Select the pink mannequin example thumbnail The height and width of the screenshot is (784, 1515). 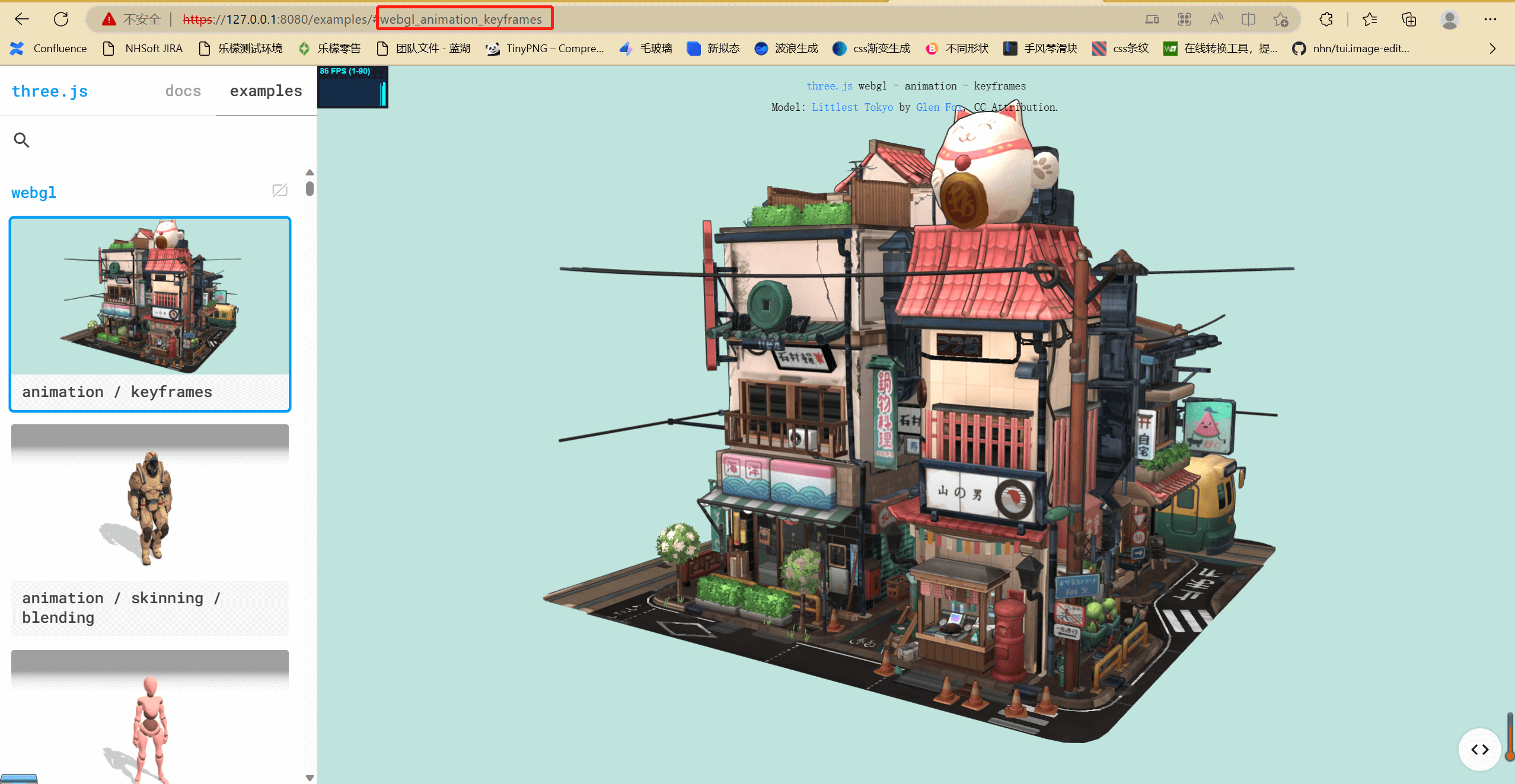150,717
